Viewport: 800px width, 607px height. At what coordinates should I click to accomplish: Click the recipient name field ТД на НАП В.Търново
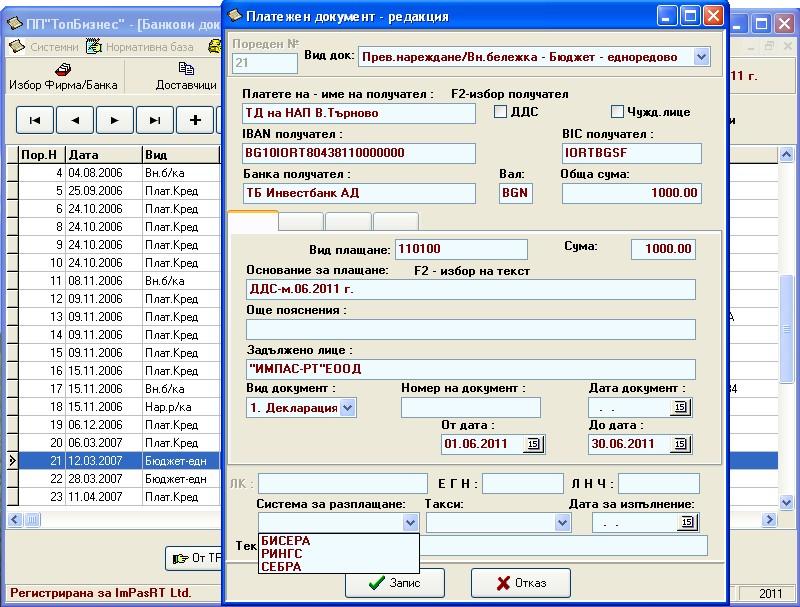click(359, 113)
